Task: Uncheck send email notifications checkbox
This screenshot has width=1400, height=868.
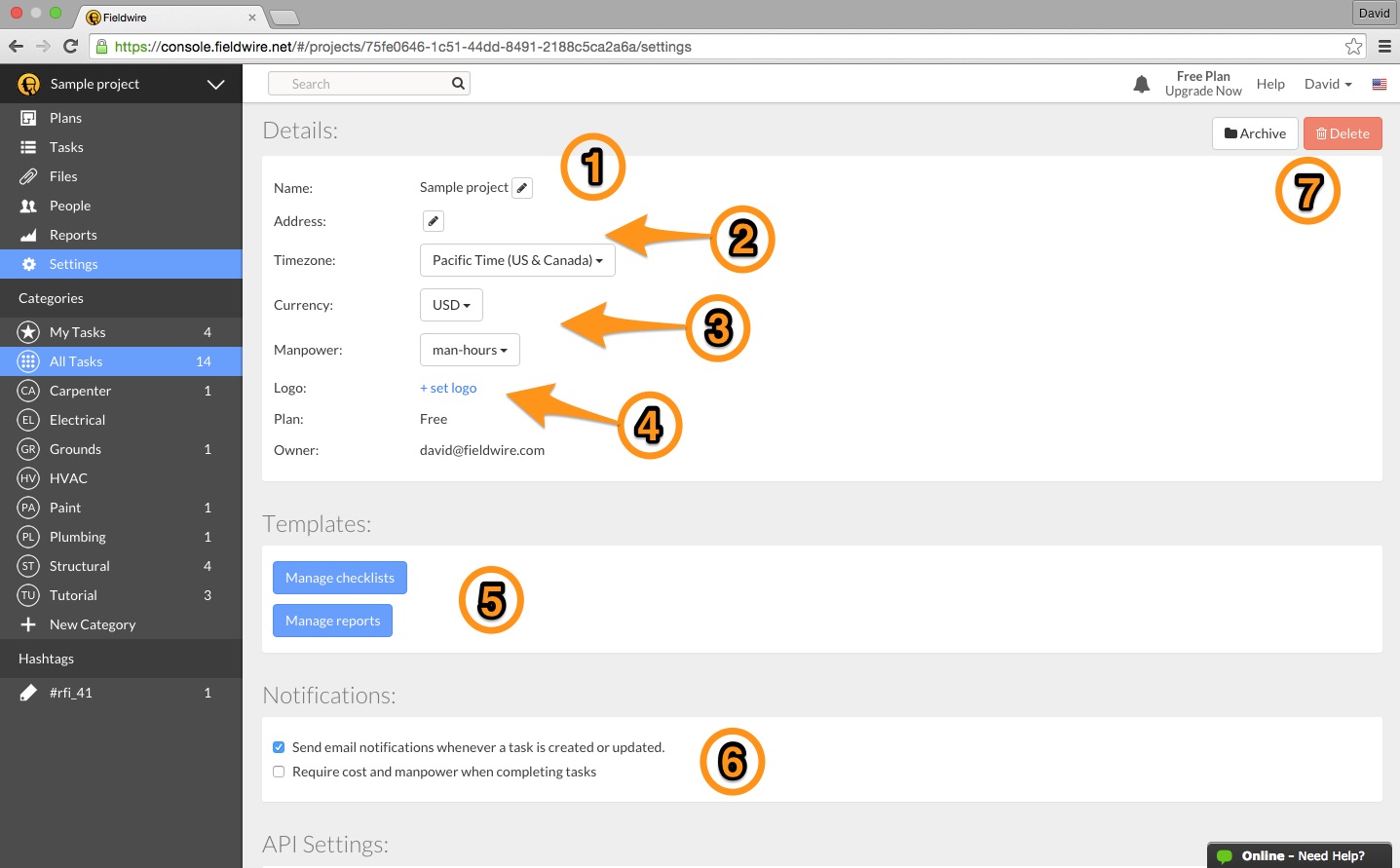Action: (x=279, y=747)
